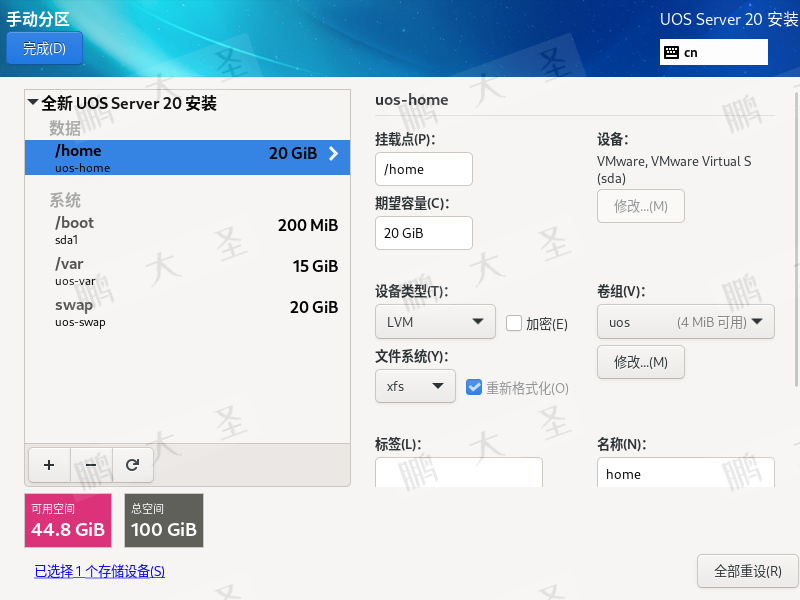The width and height of the screenshot is (800, 600).
Task: Open the 已选择 1 个存储设备(S) link
Action: [99, 571]
